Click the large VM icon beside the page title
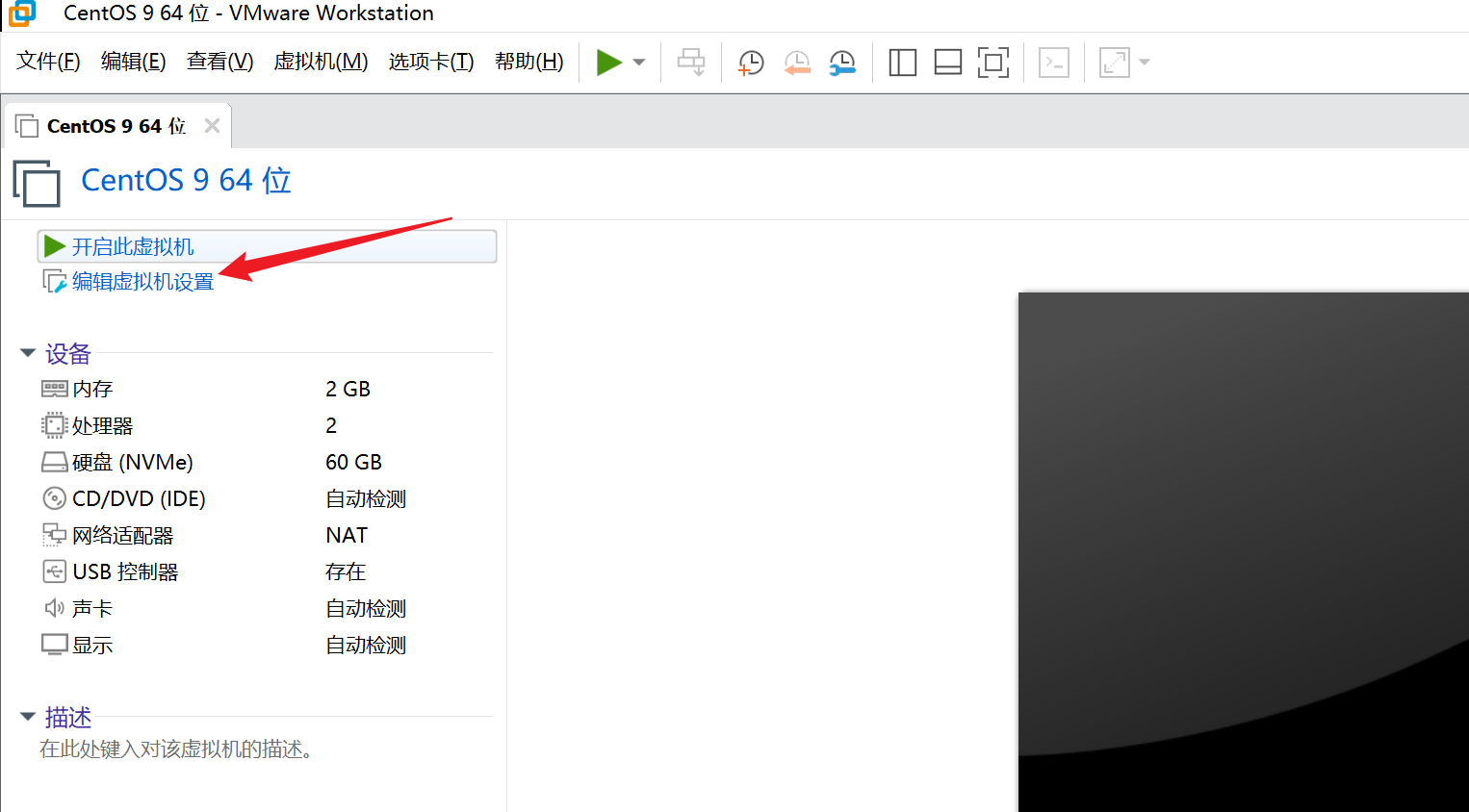The width and height of the screenshot is (1469, 812). 37,183
